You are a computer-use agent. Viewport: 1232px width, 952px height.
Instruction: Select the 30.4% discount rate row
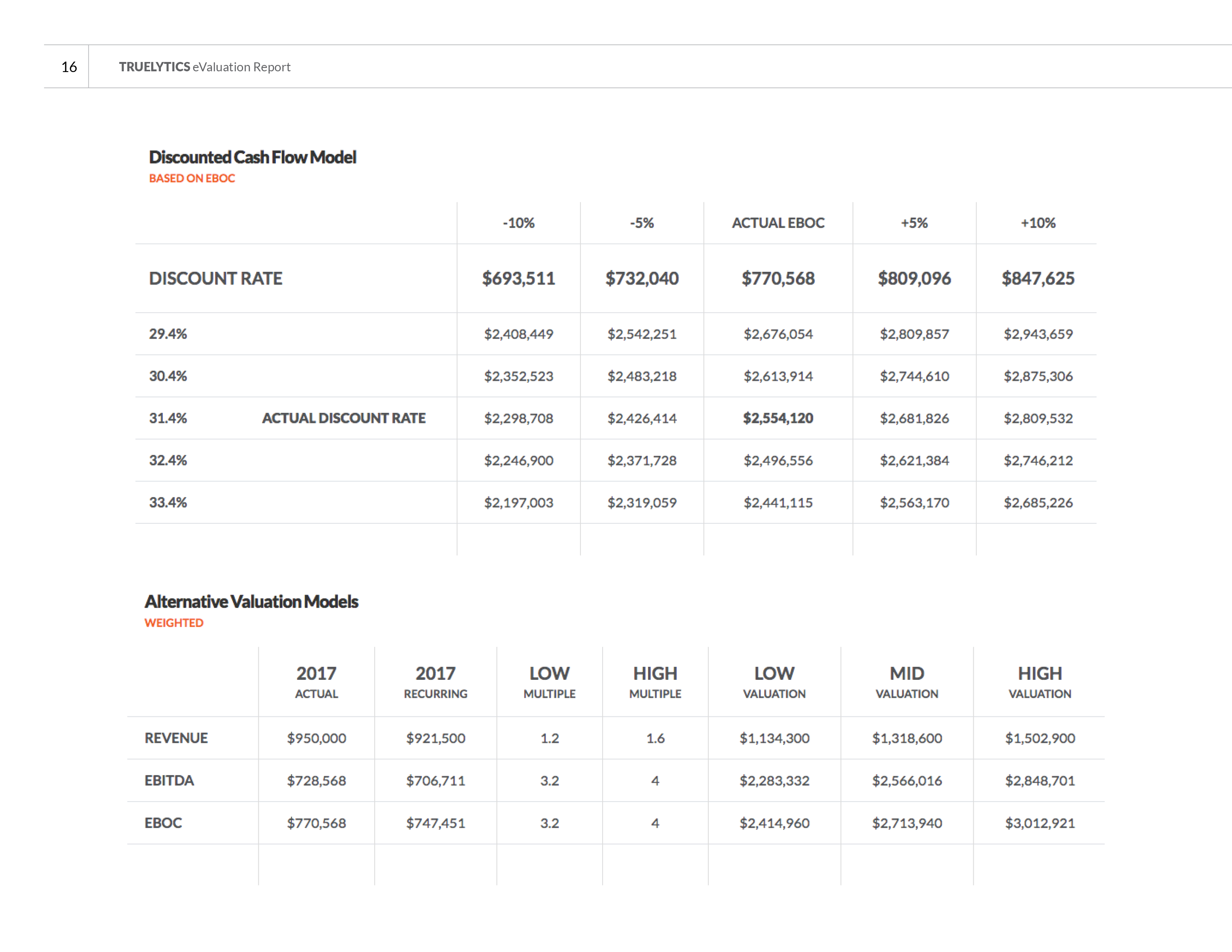(x=616, y=376)
